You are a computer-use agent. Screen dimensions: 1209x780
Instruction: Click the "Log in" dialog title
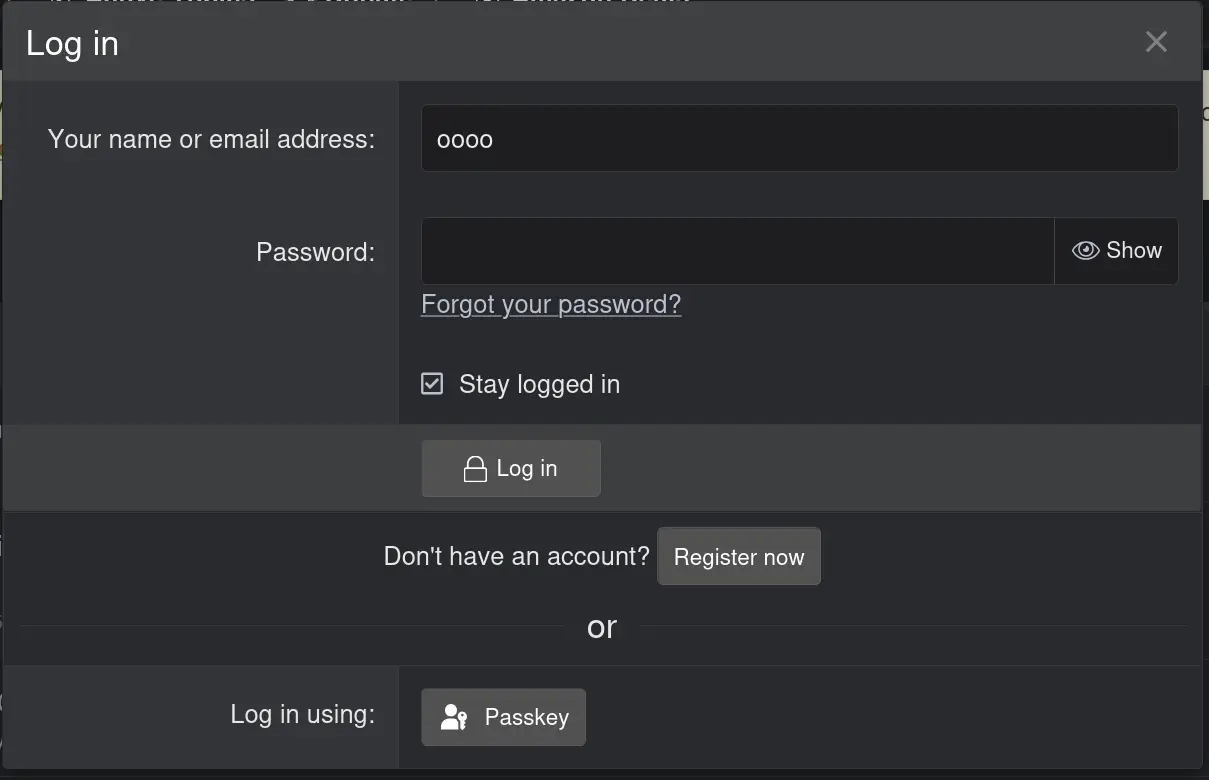[72, 43]
